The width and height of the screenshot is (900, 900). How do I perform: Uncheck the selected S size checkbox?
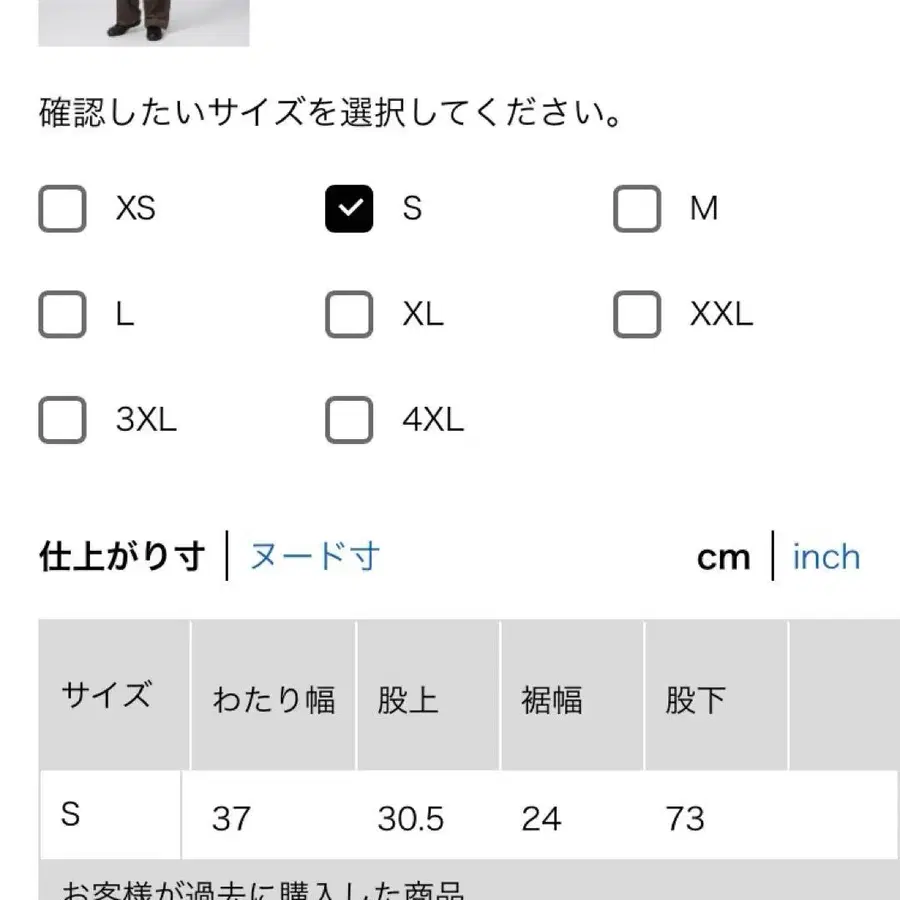point(348,209)
